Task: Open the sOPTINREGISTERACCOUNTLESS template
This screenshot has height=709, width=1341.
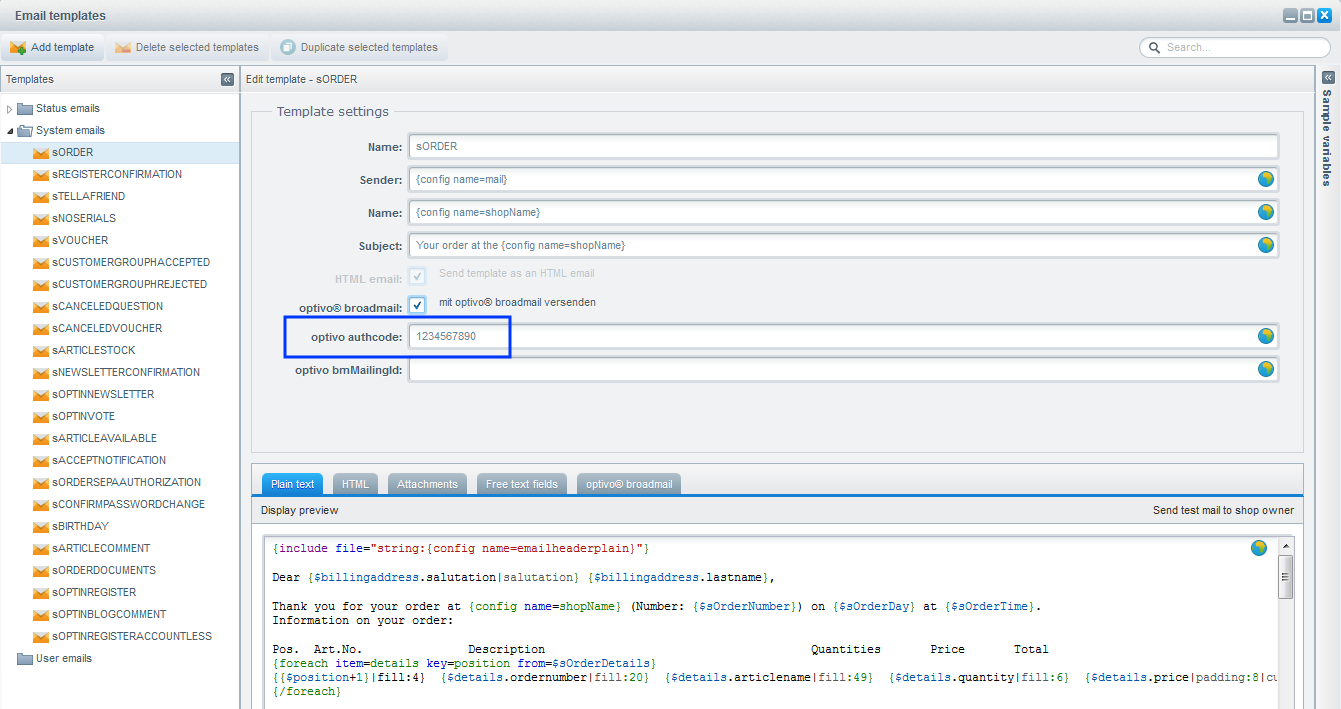Action: pyautogui.click(x=132, y=636)
